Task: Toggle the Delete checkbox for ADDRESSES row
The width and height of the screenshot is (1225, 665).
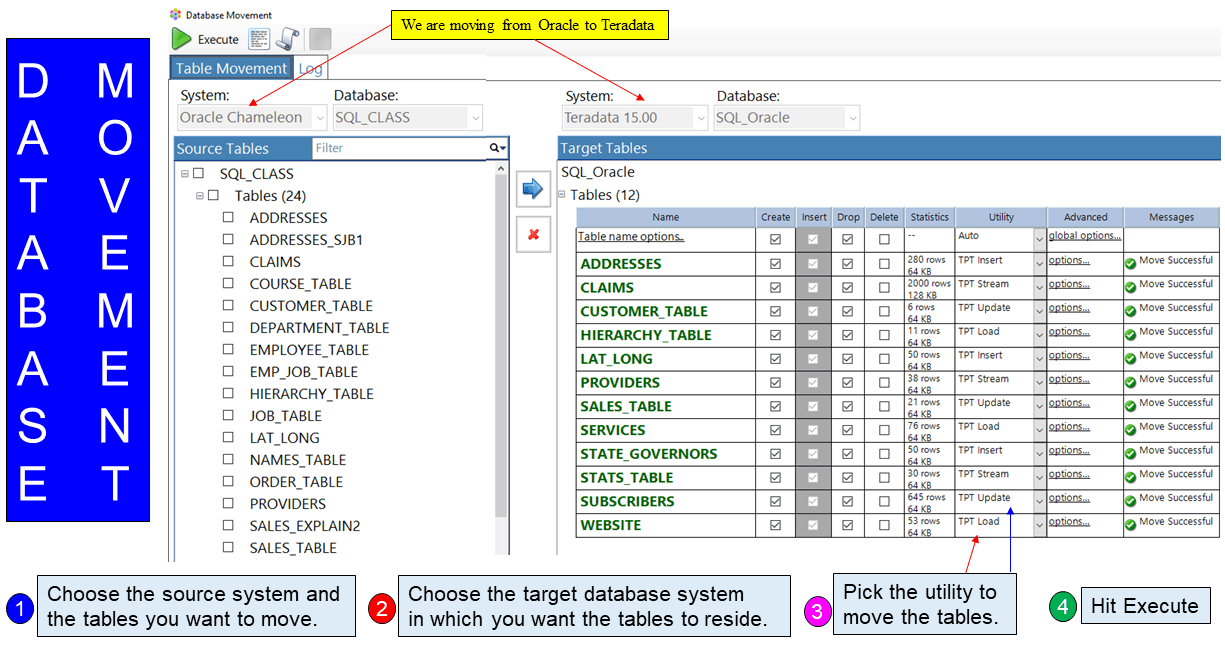Action: tap(883, 264)
